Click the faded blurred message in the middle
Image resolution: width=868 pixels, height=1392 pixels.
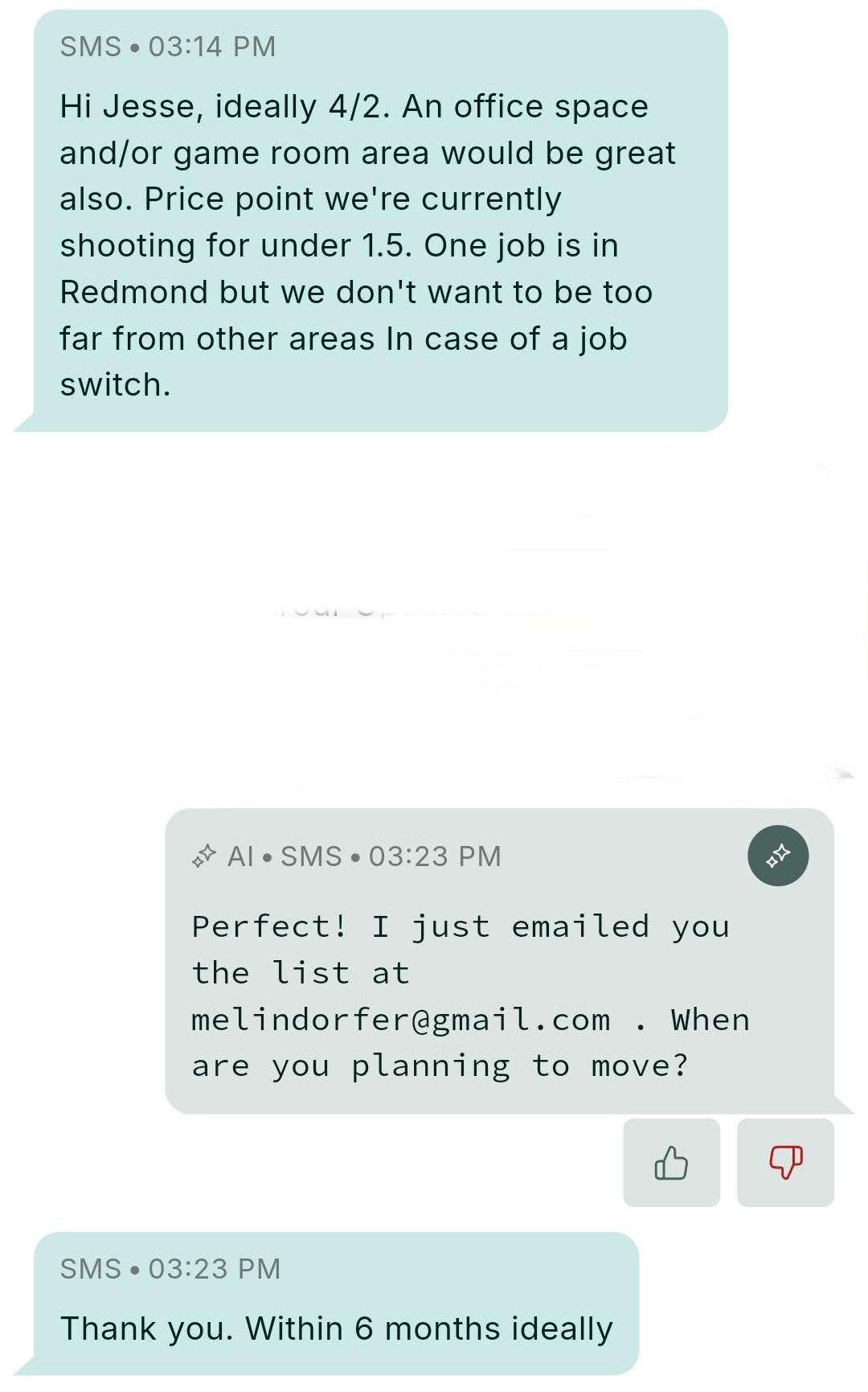click(x=474, y=619)
